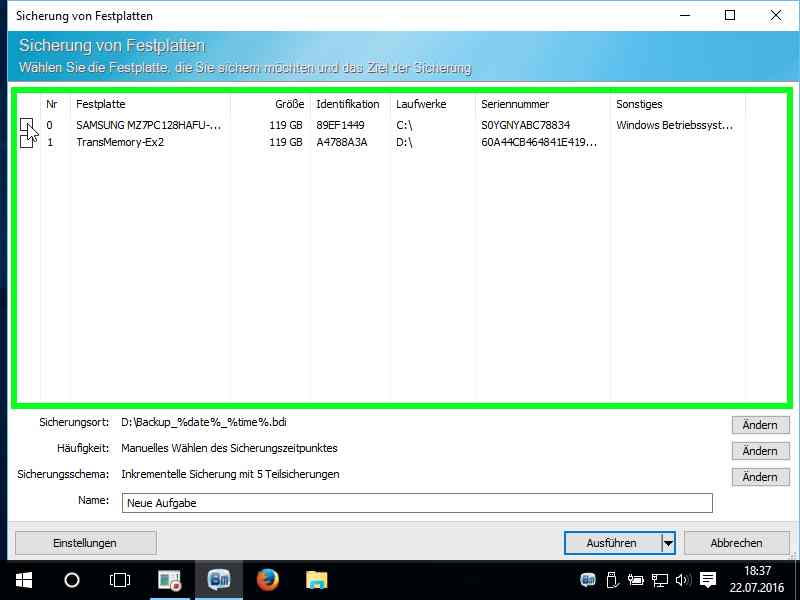Click the network tray icon

(660, 580)
